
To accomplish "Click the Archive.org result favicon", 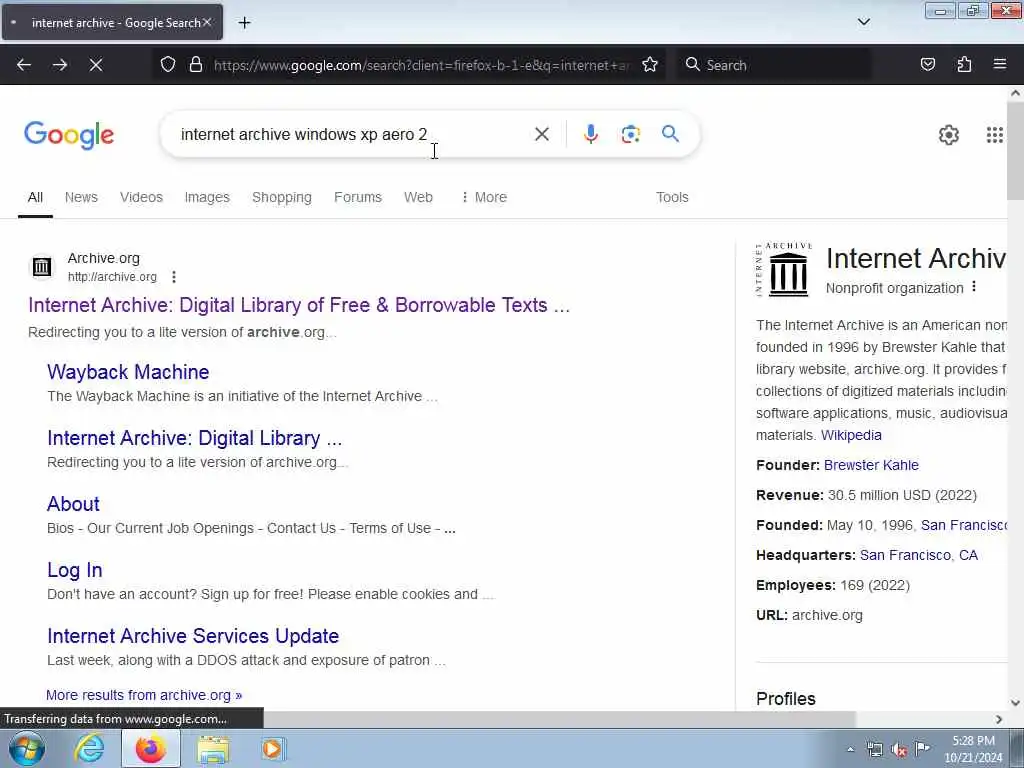I will tap(42, 266).
